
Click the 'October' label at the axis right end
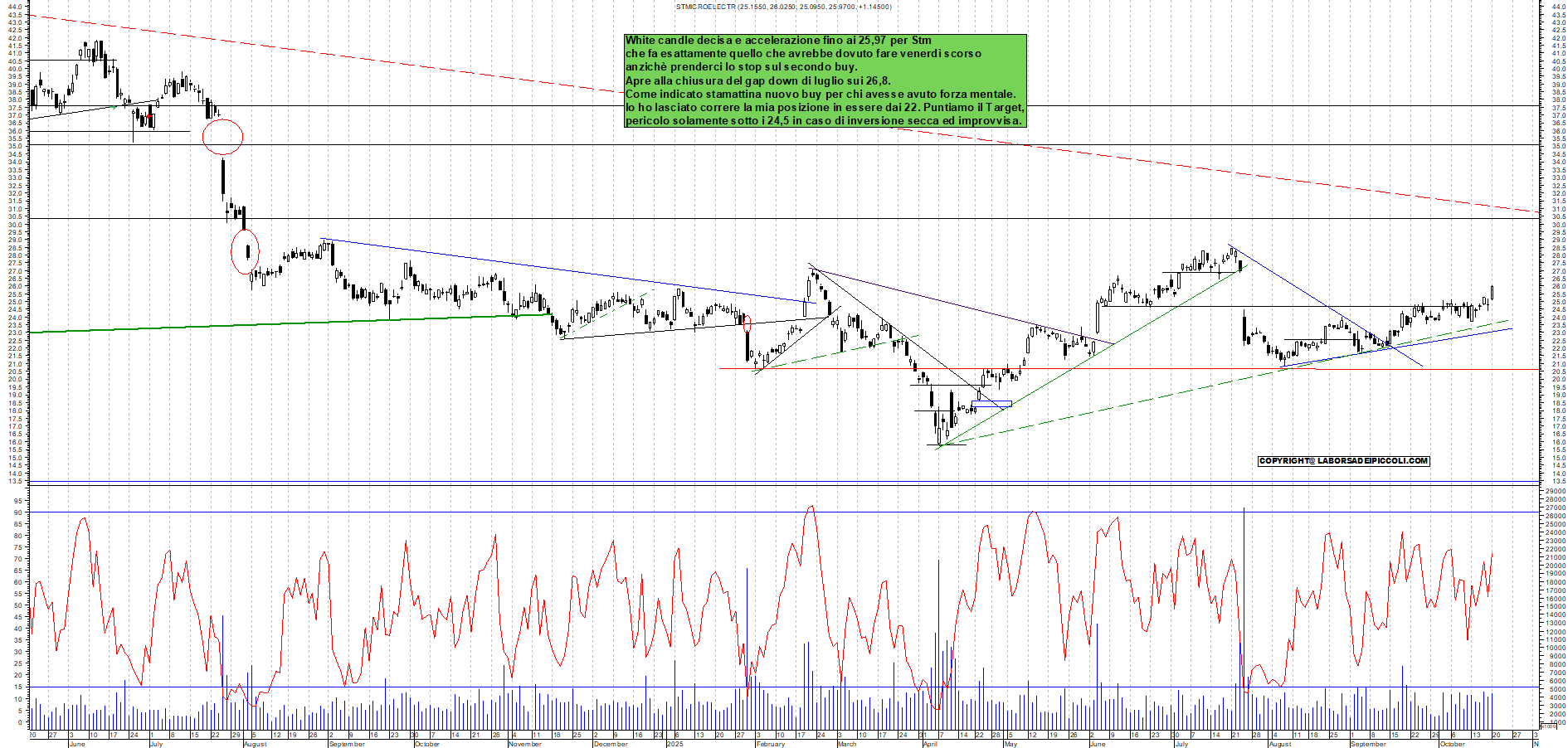(x=1452, y=744)
